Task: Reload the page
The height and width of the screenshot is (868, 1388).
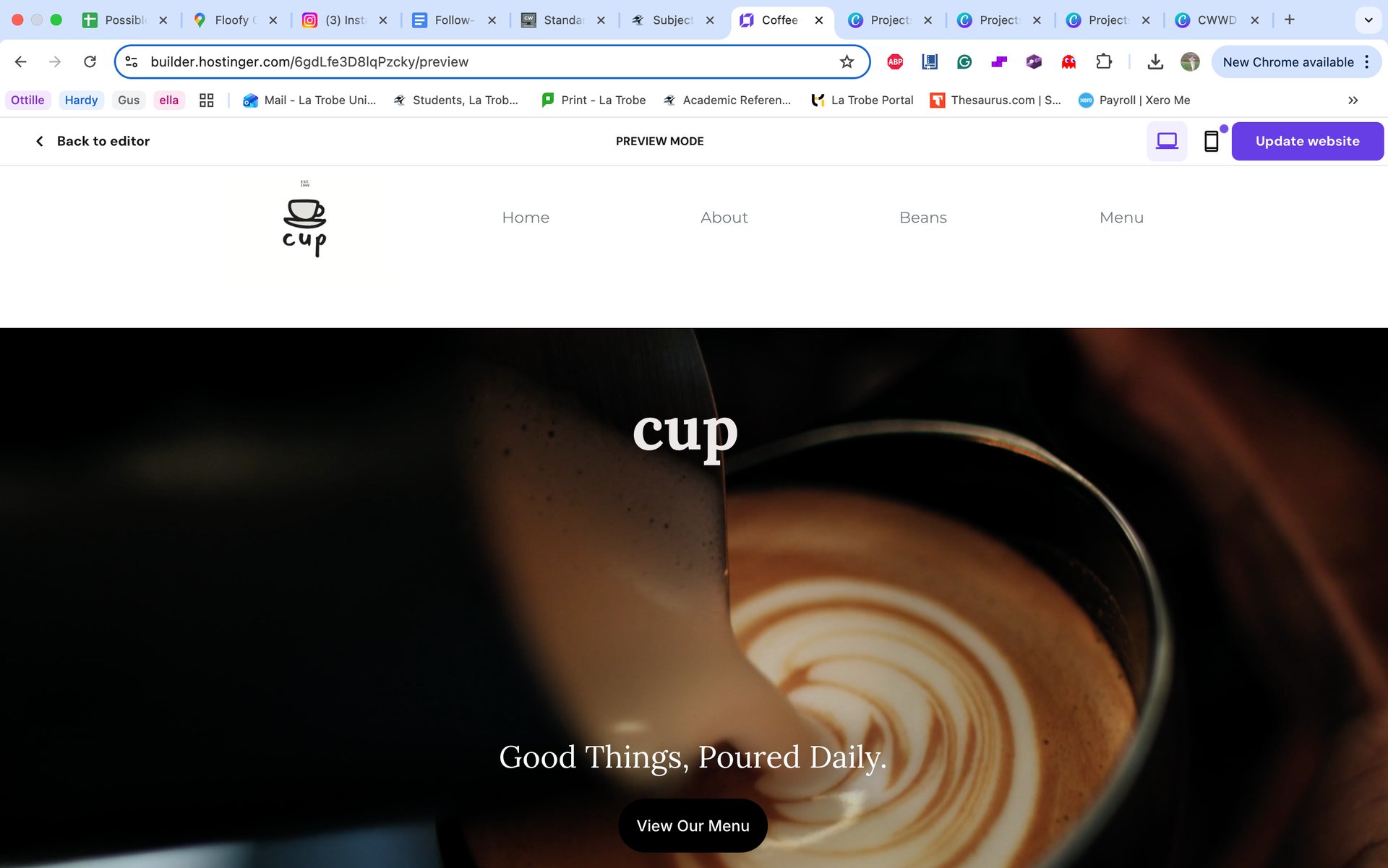Action: coord(90,61)
